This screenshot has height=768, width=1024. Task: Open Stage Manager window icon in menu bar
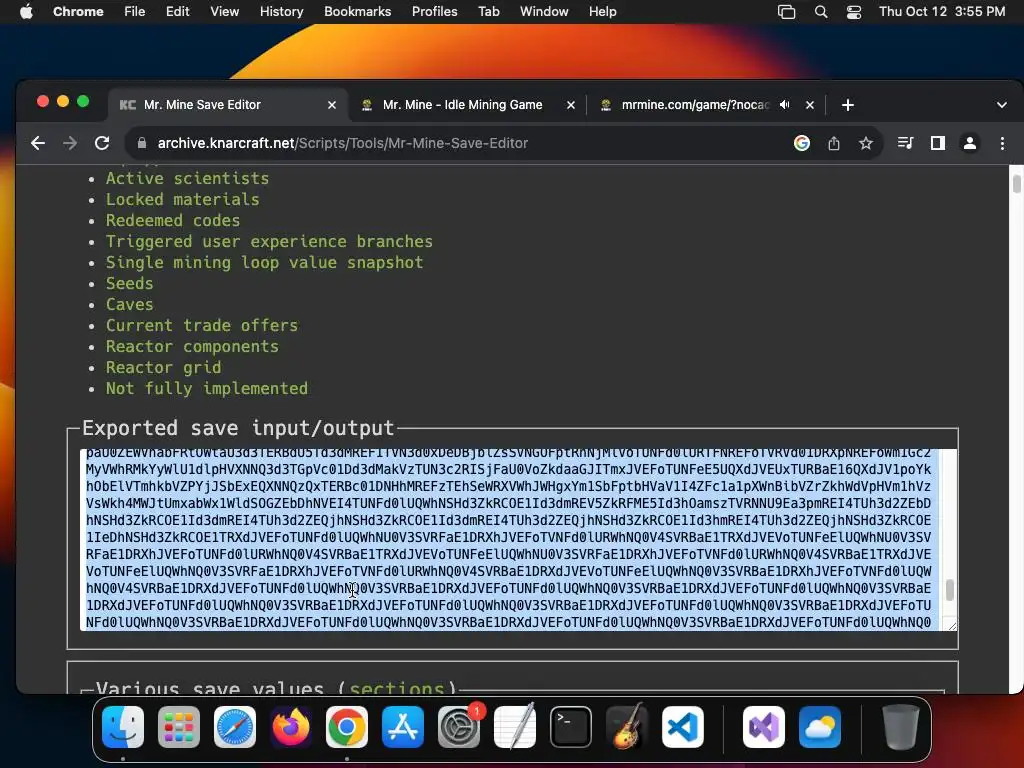pos(786,12)
